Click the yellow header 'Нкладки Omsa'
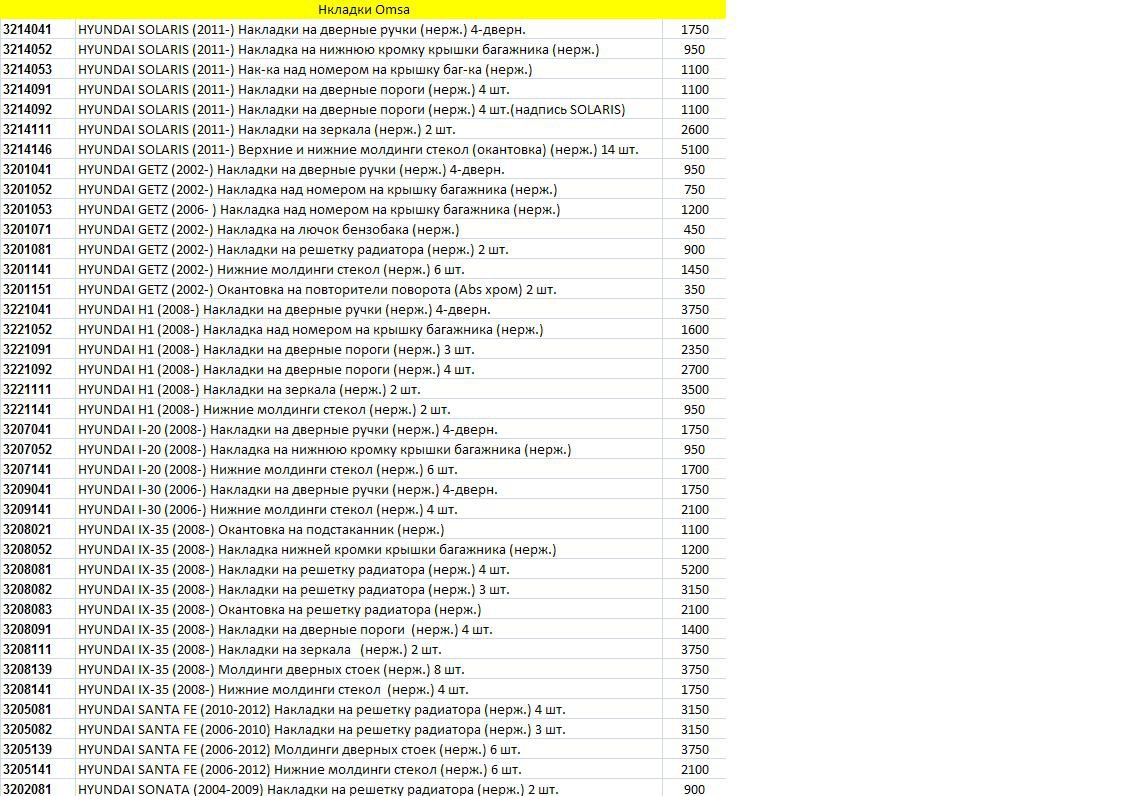1127x796 pixels. (x=363, y=9)
